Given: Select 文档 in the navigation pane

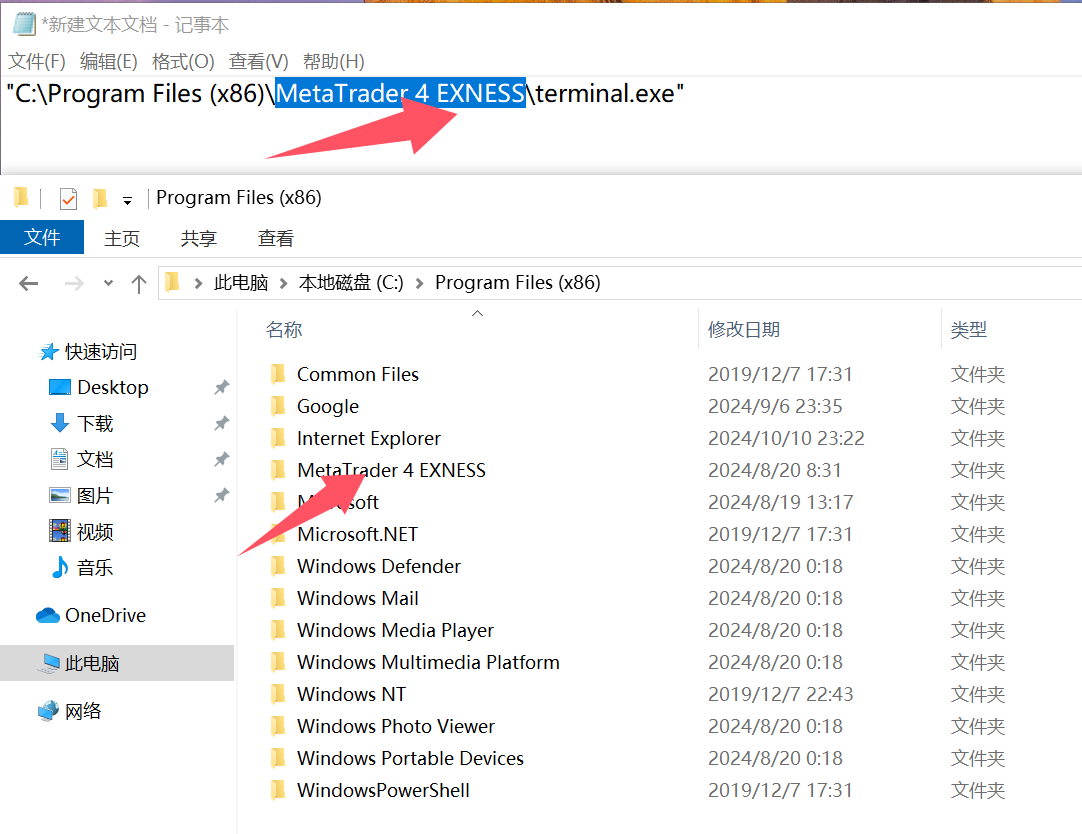Looking at the screenshot, I should tap(95, 459).
